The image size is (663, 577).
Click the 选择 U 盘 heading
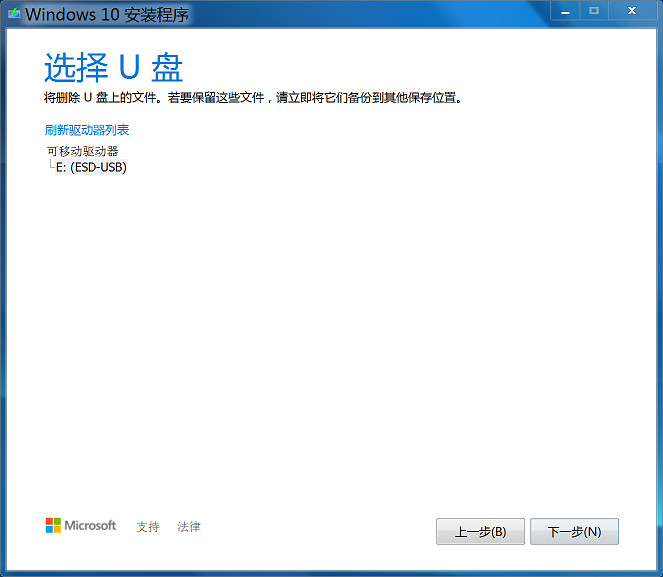[114, 67]
